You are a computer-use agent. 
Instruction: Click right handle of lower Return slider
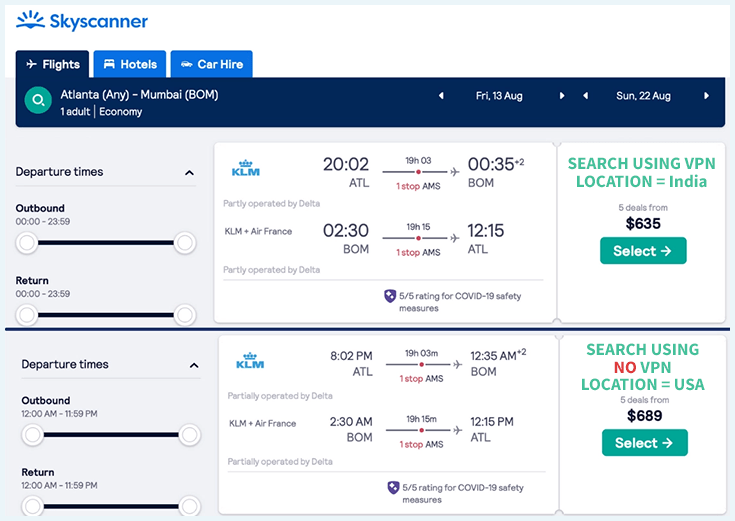pyautogui.click(x=189, y=506)
